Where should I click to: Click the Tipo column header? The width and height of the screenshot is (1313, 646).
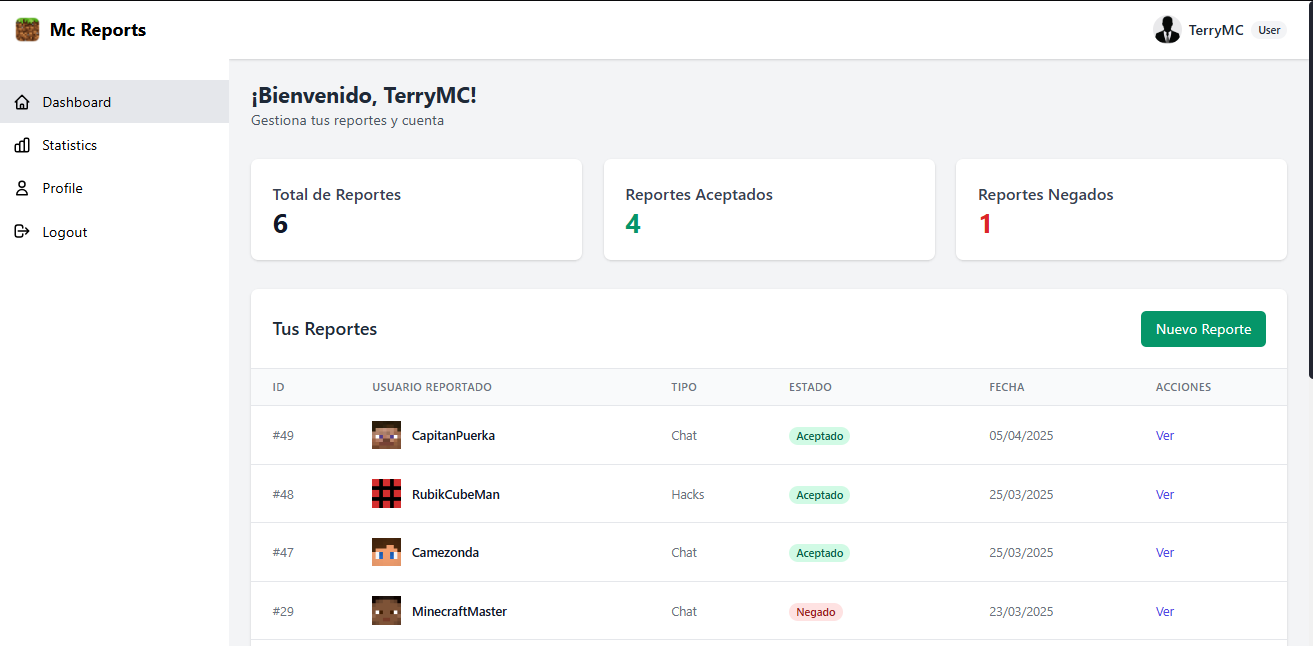pos(684,387)
